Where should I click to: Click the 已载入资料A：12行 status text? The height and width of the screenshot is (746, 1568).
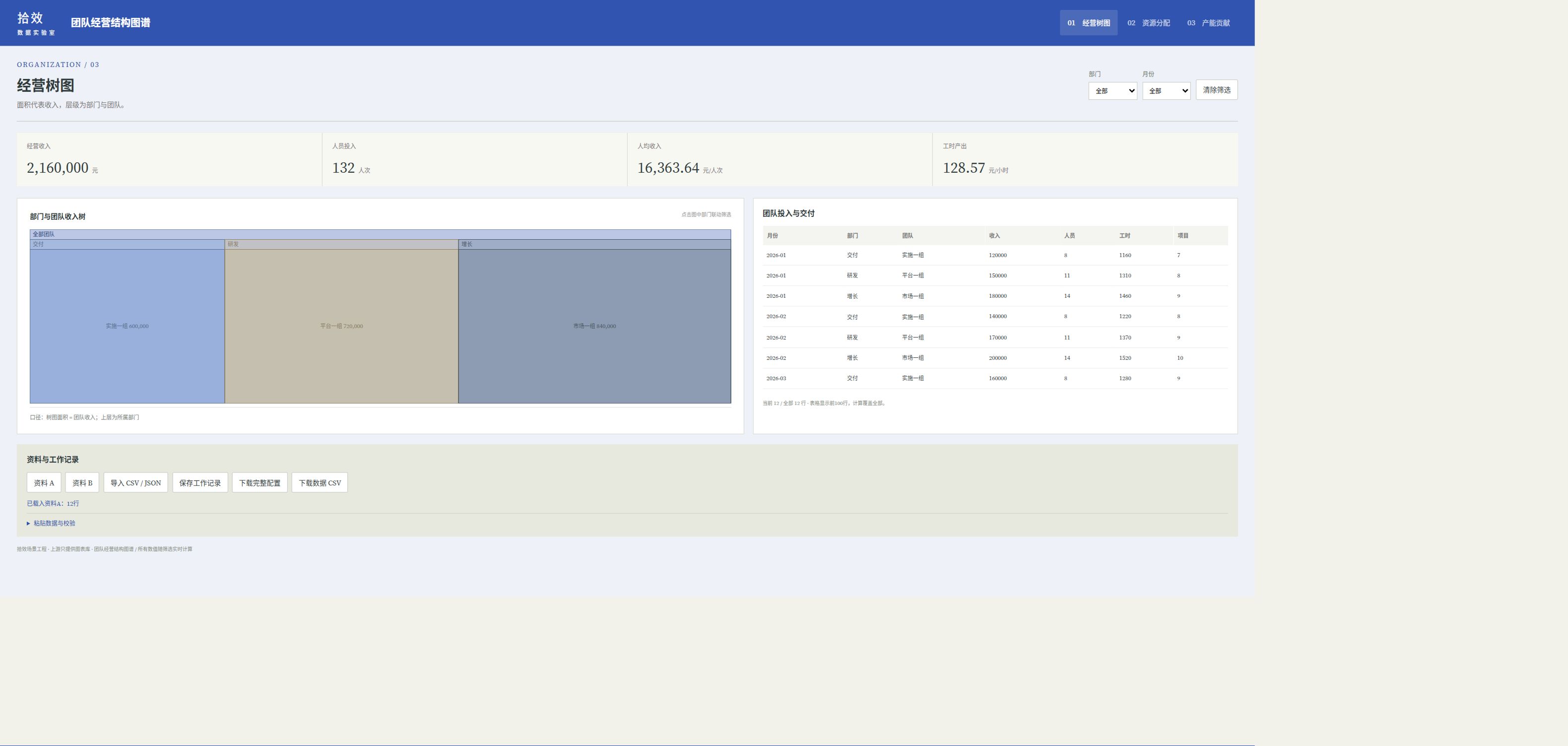[53, 504]
